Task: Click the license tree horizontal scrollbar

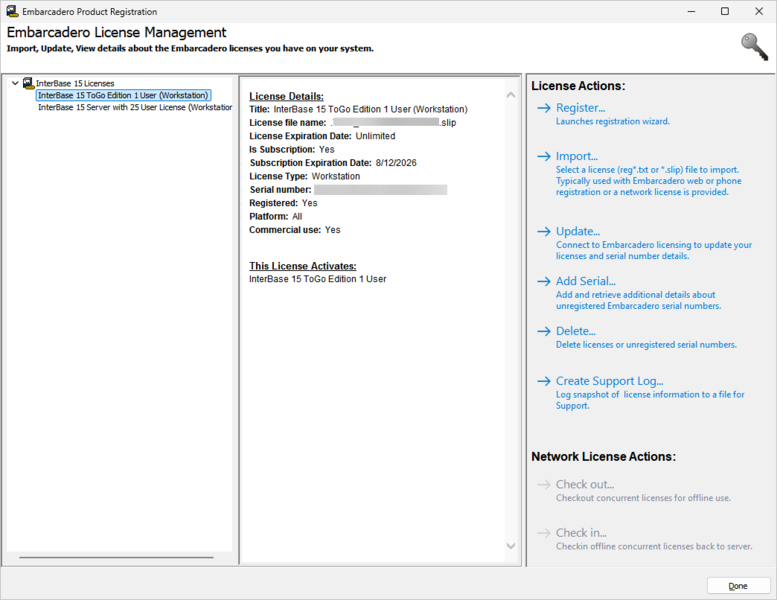Action: (116, 557)
